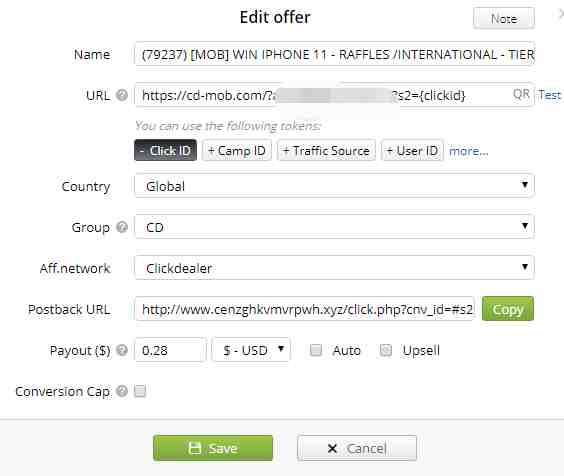Remove the Click ID token

tap(165, 150)
